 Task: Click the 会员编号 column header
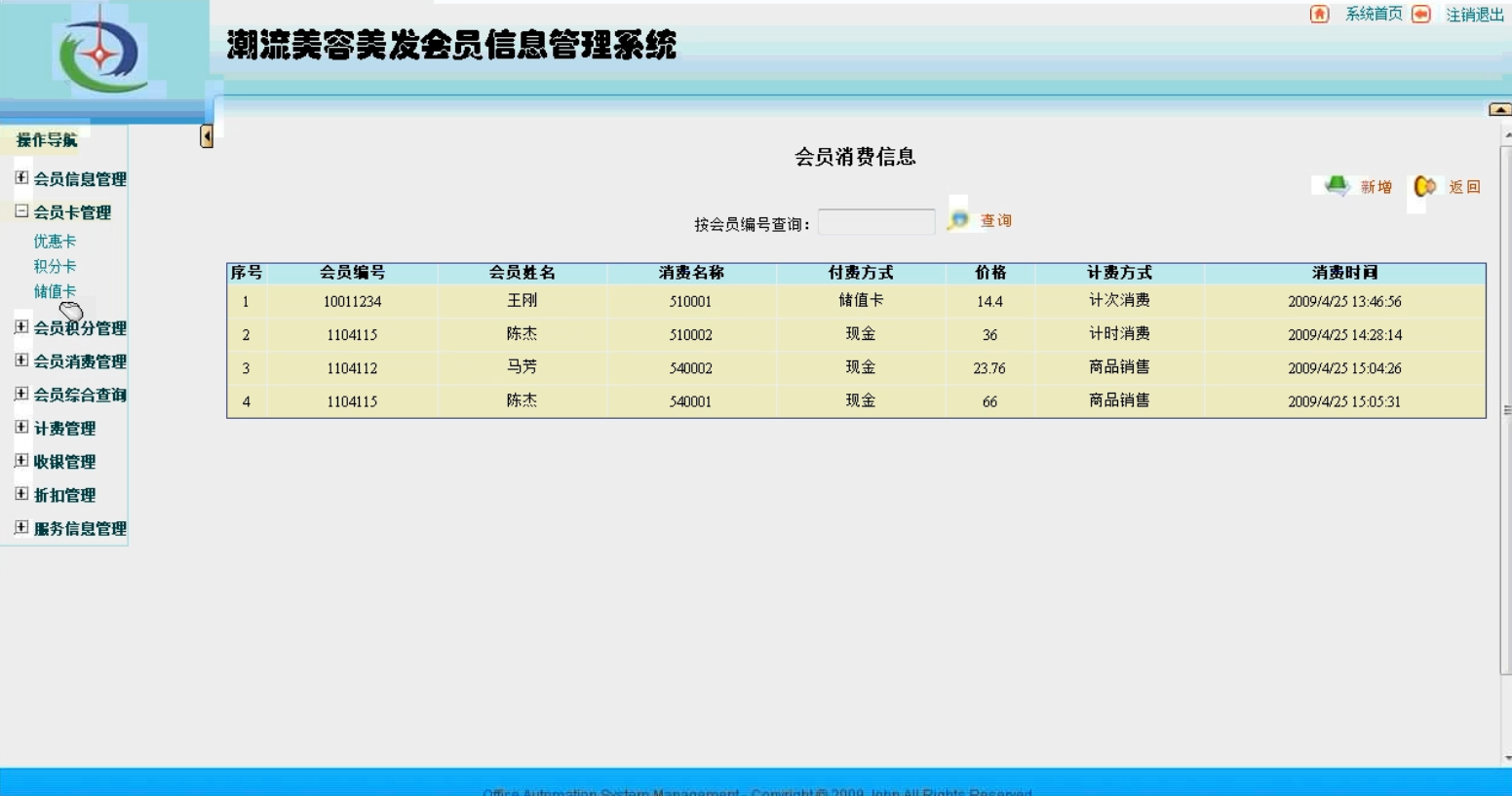pos(352,273)
